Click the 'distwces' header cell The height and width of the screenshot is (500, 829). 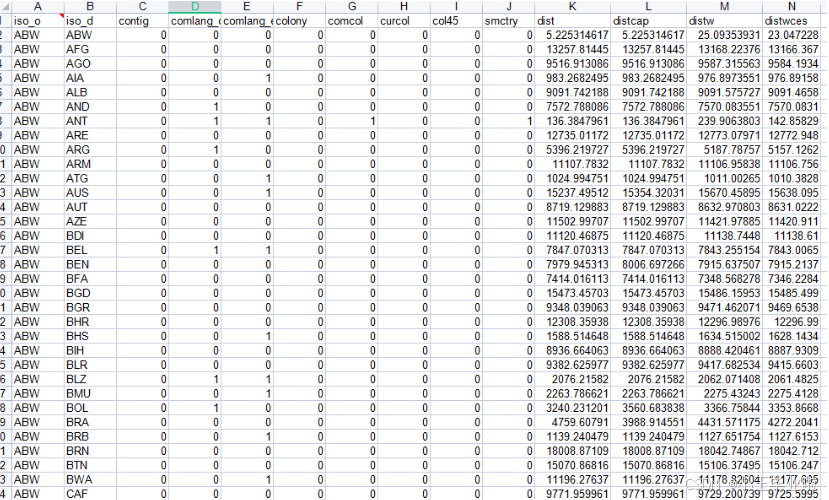(791, 21)
